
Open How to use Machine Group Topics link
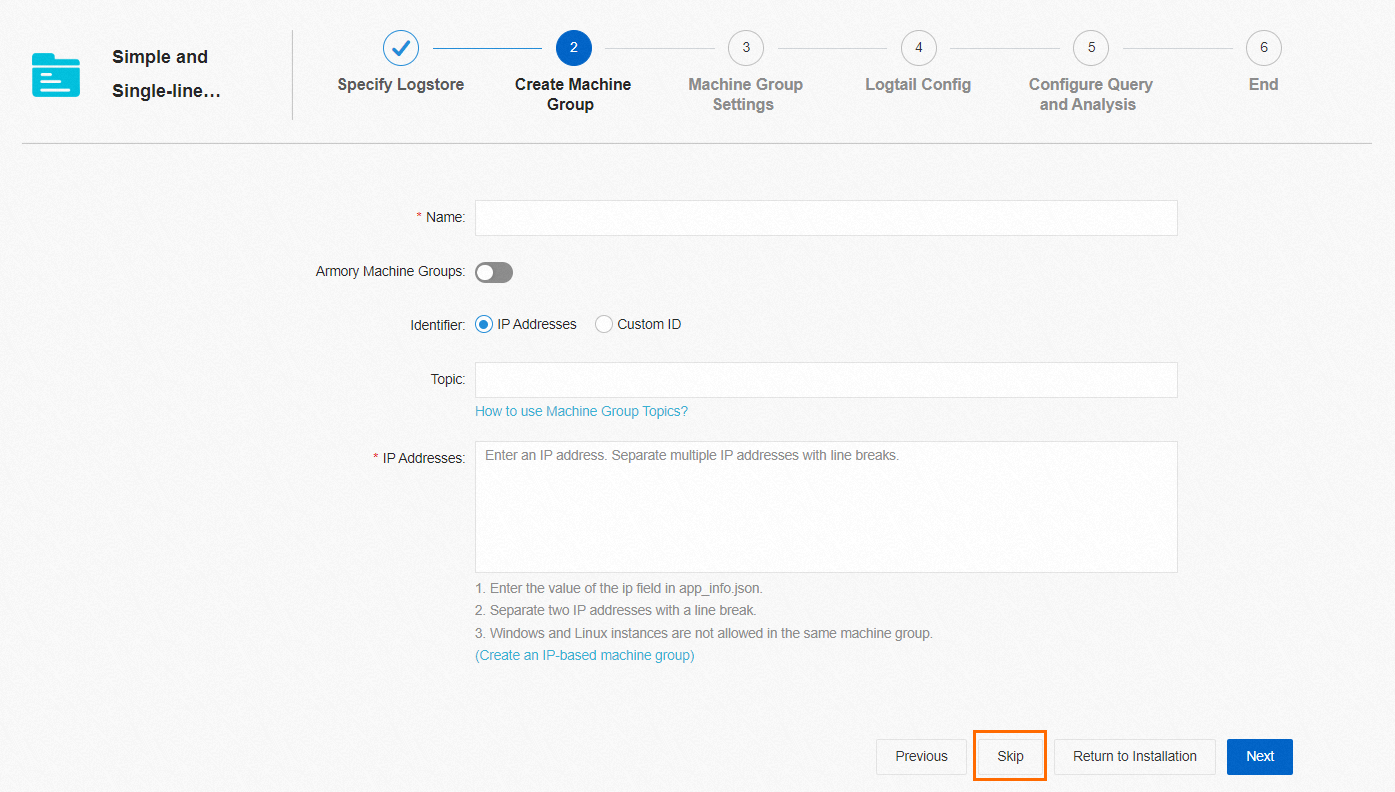581,410
